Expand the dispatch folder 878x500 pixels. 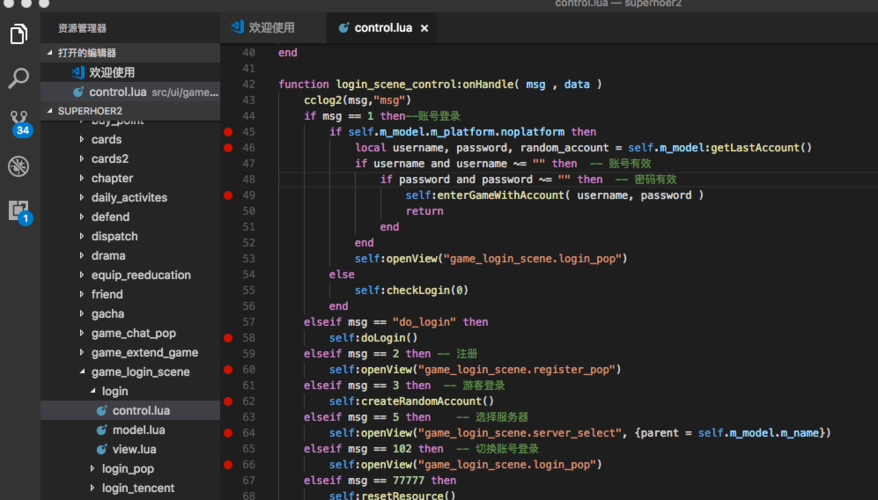(x=130, y=236)
